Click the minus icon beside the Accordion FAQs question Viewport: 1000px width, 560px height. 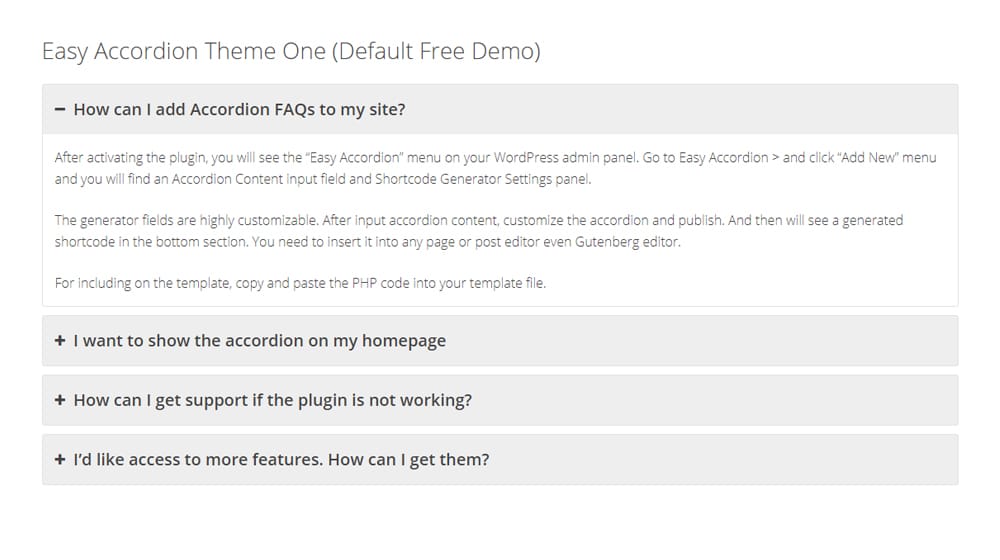point(60,110)
